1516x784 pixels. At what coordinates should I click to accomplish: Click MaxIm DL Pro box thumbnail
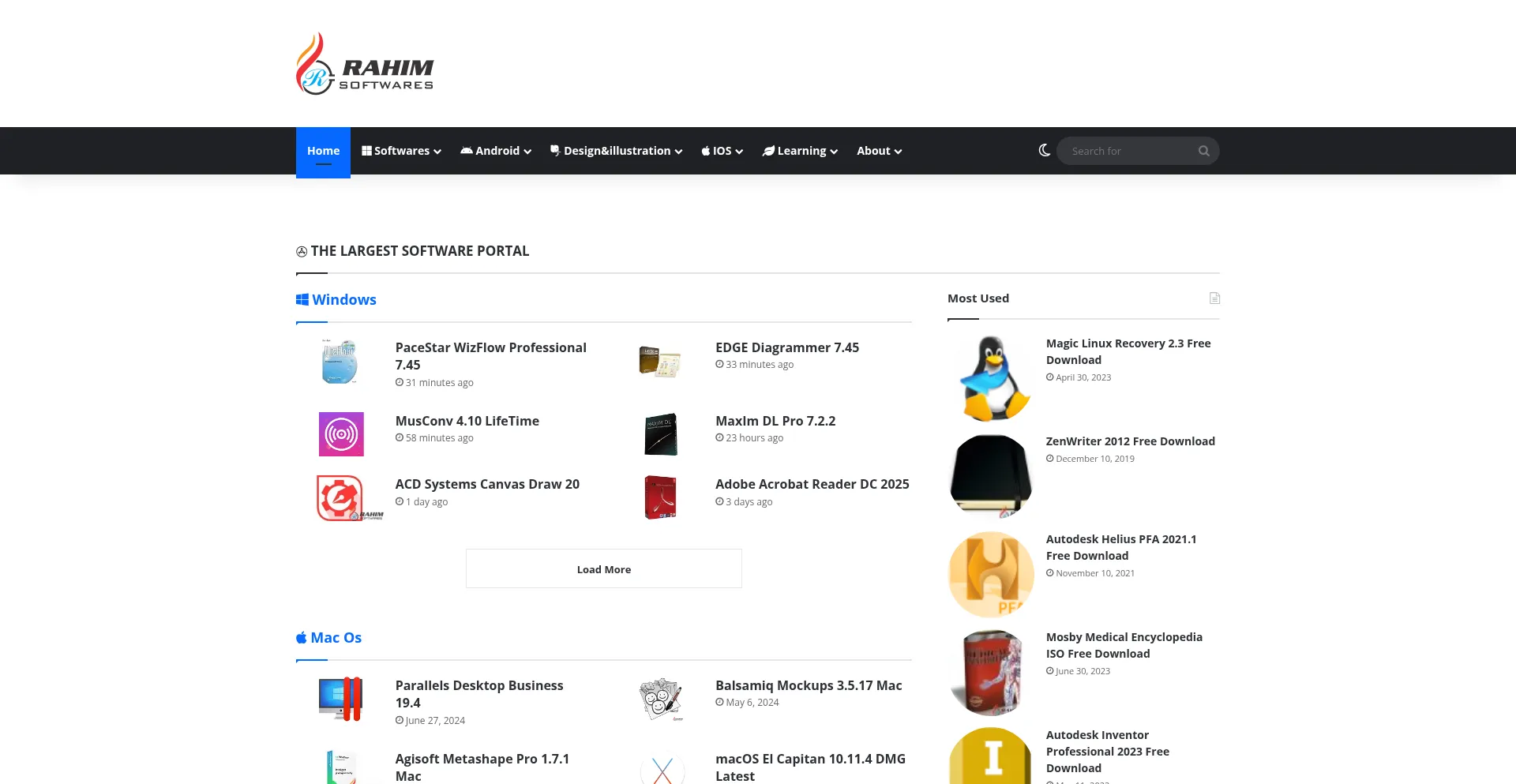[661, 434]
